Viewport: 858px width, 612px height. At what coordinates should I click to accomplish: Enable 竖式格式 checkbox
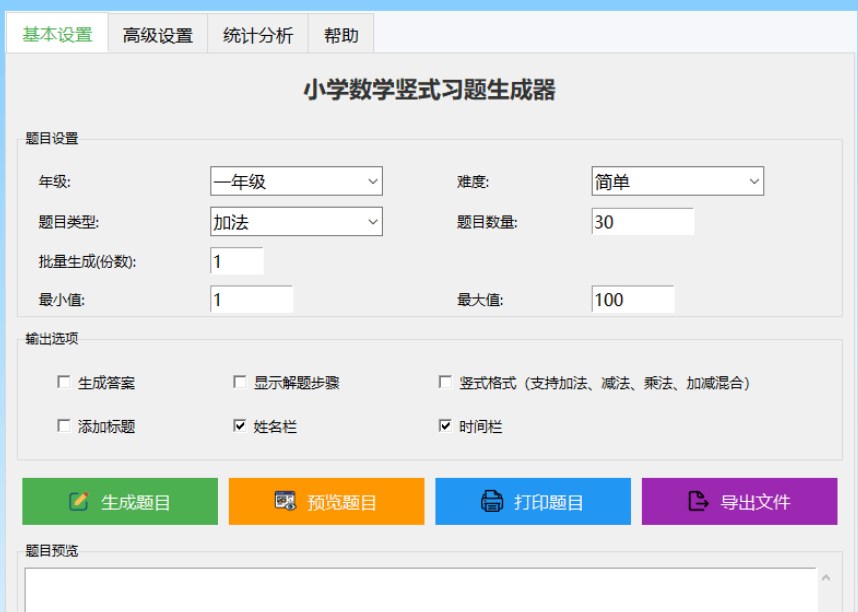click(x=445, y=382)
